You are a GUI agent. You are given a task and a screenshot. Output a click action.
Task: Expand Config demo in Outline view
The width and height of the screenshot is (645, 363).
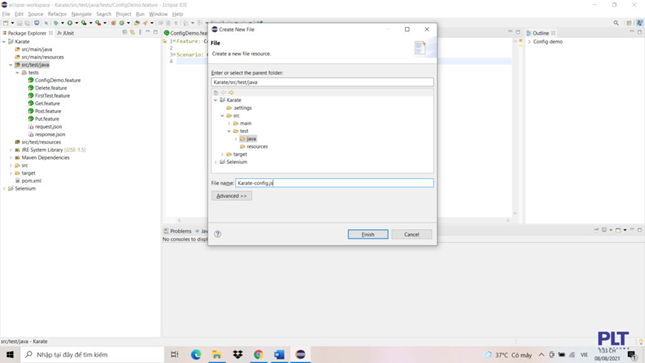(x=529, y=42)
